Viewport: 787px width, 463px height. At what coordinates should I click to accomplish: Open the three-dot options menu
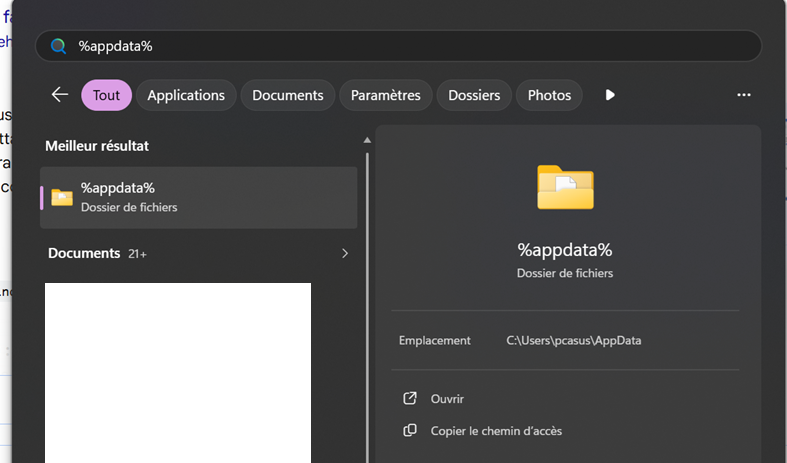[x=744, y=95]
